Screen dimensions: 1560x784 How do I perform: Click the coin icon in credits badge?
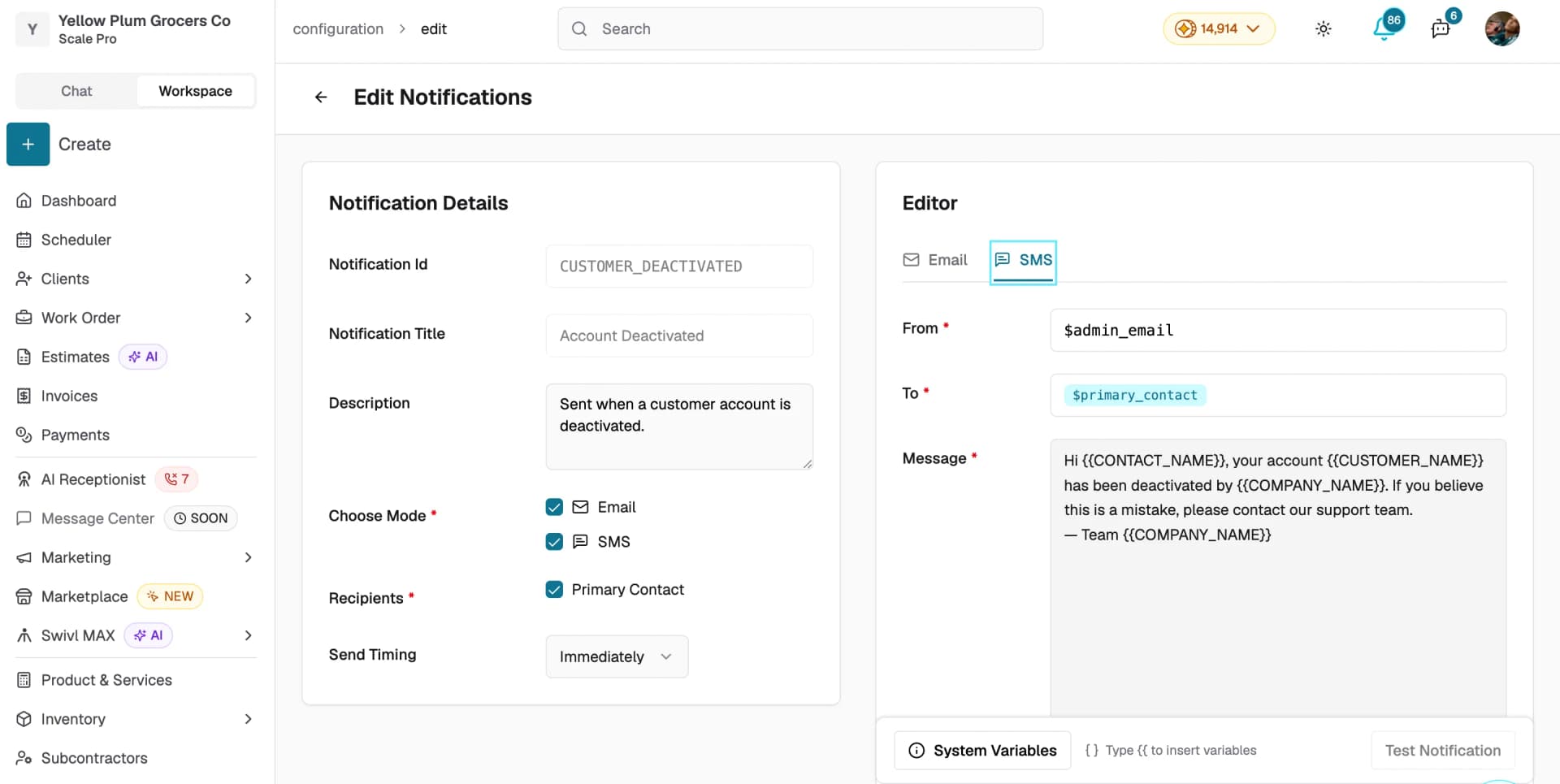(1185, 29)
